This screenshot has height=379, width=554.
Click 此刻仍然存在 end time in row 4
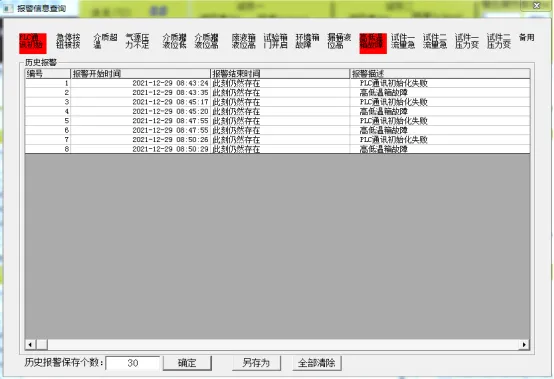pos(236,111)
